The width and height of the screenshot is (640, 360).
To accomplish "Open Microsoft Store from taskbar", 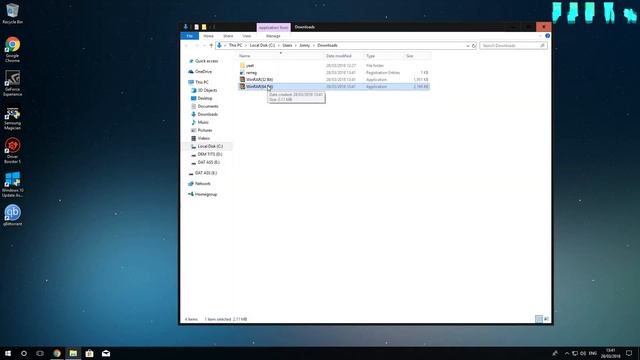I will [89, 353].
